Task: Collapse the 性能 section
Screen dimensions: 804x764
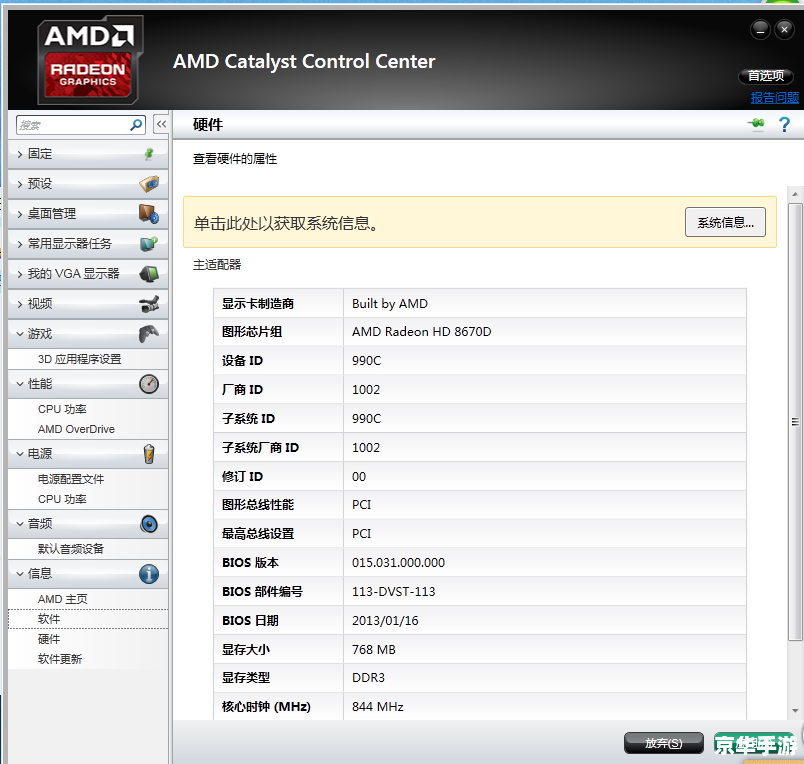Action: 19,384
